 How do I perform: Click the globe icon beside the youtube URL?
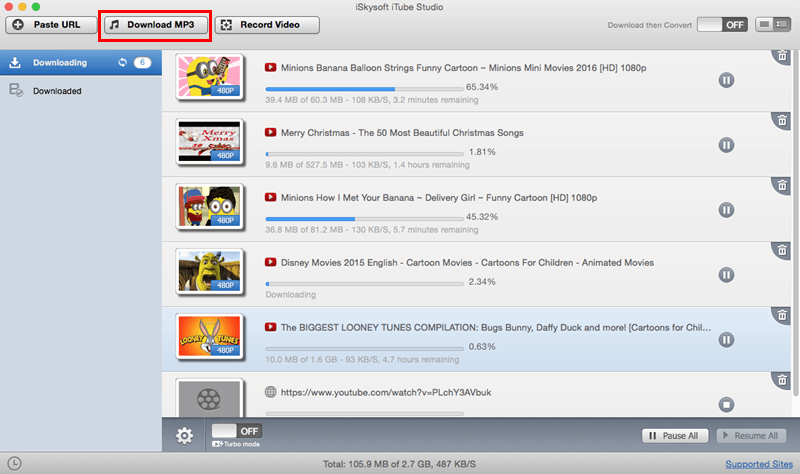point(270,392)
